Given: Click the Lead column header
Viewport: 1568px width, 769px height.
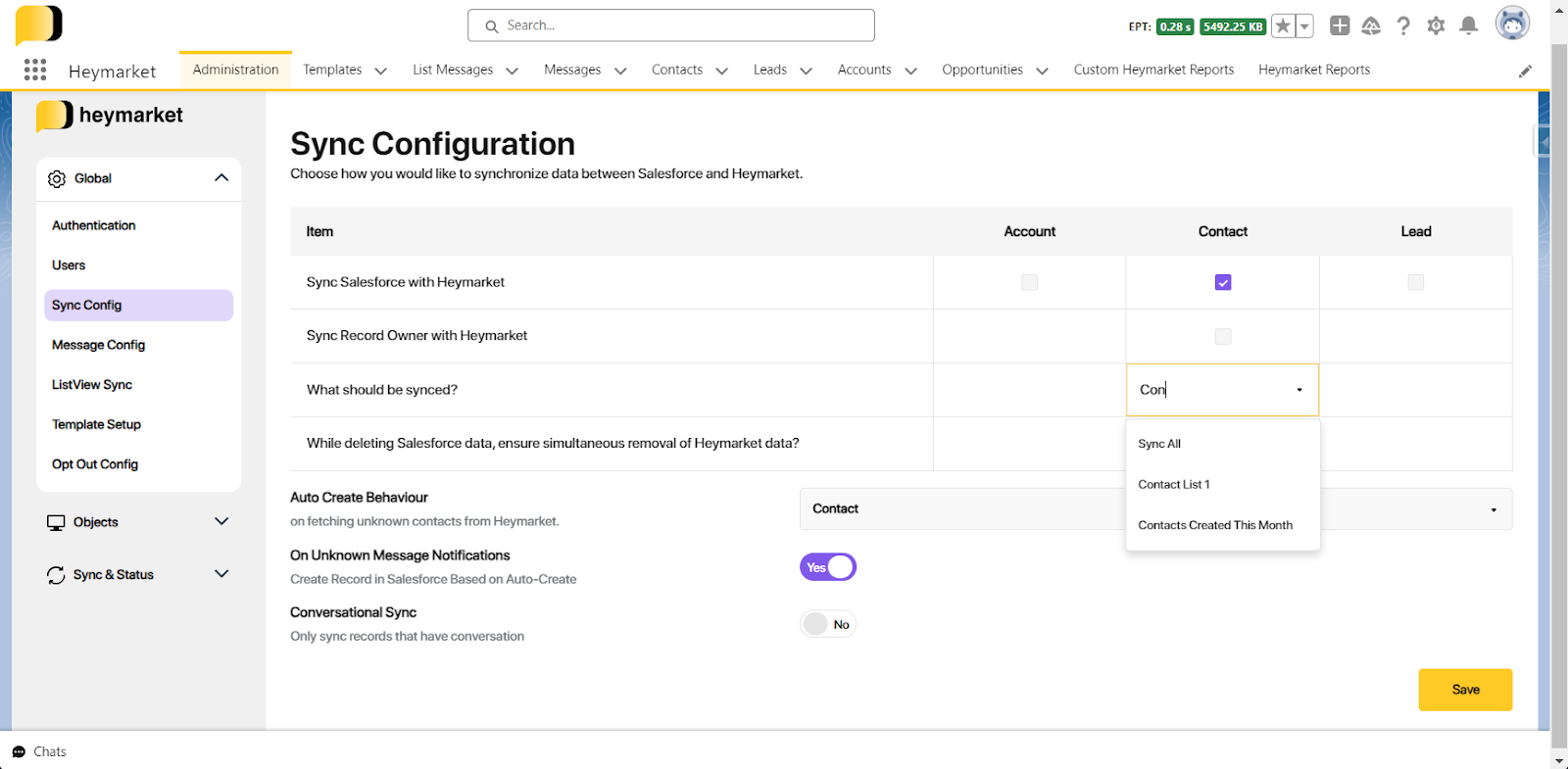Looking at the screenshot, I should click(1416, 232).
